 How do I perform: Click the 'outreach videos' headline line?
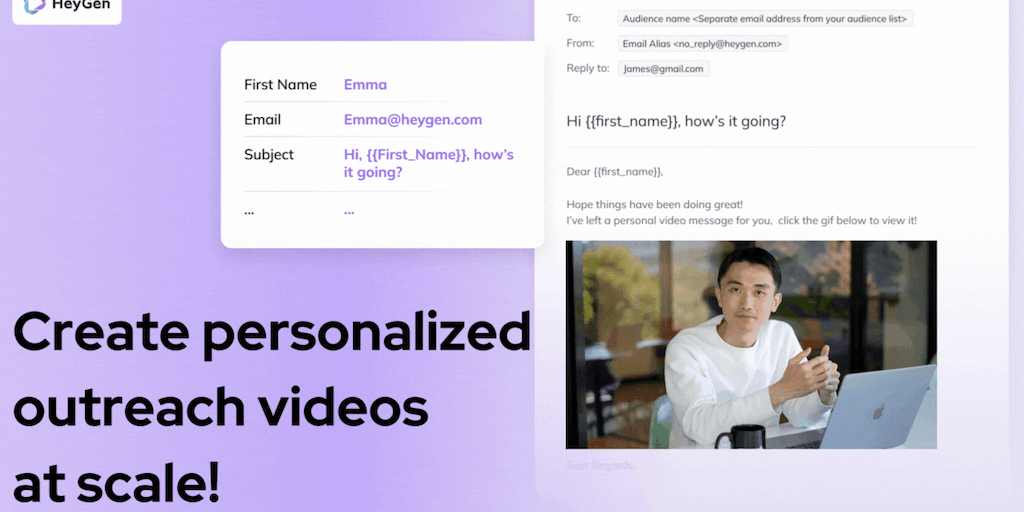(220, 407)
